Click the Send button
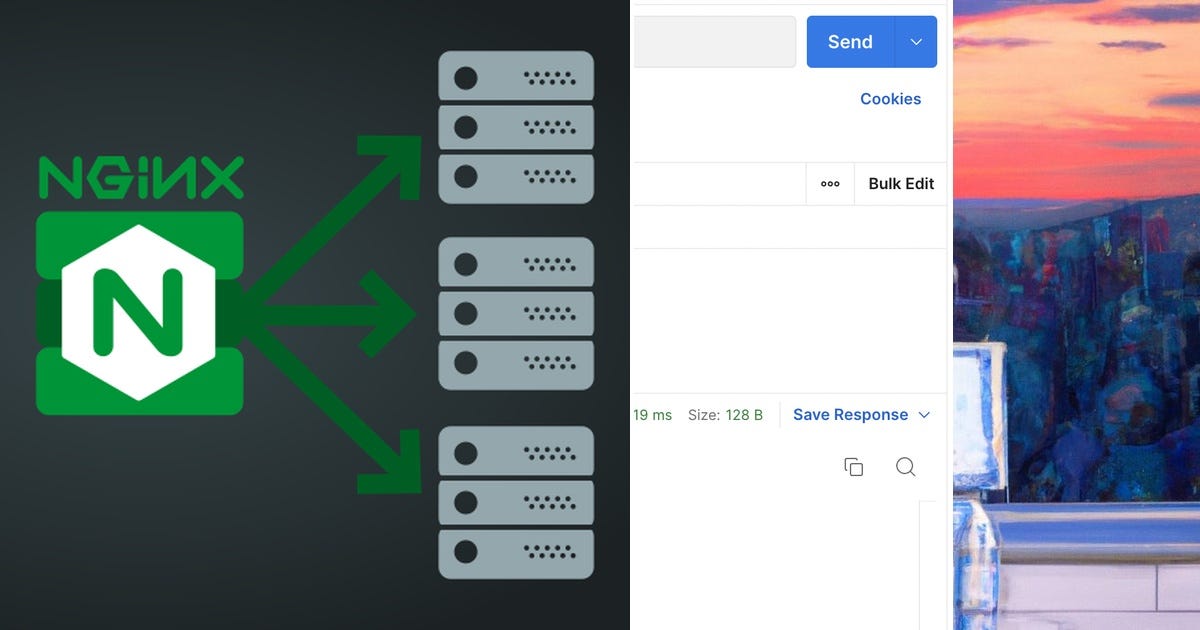 (x=848, y=41)
